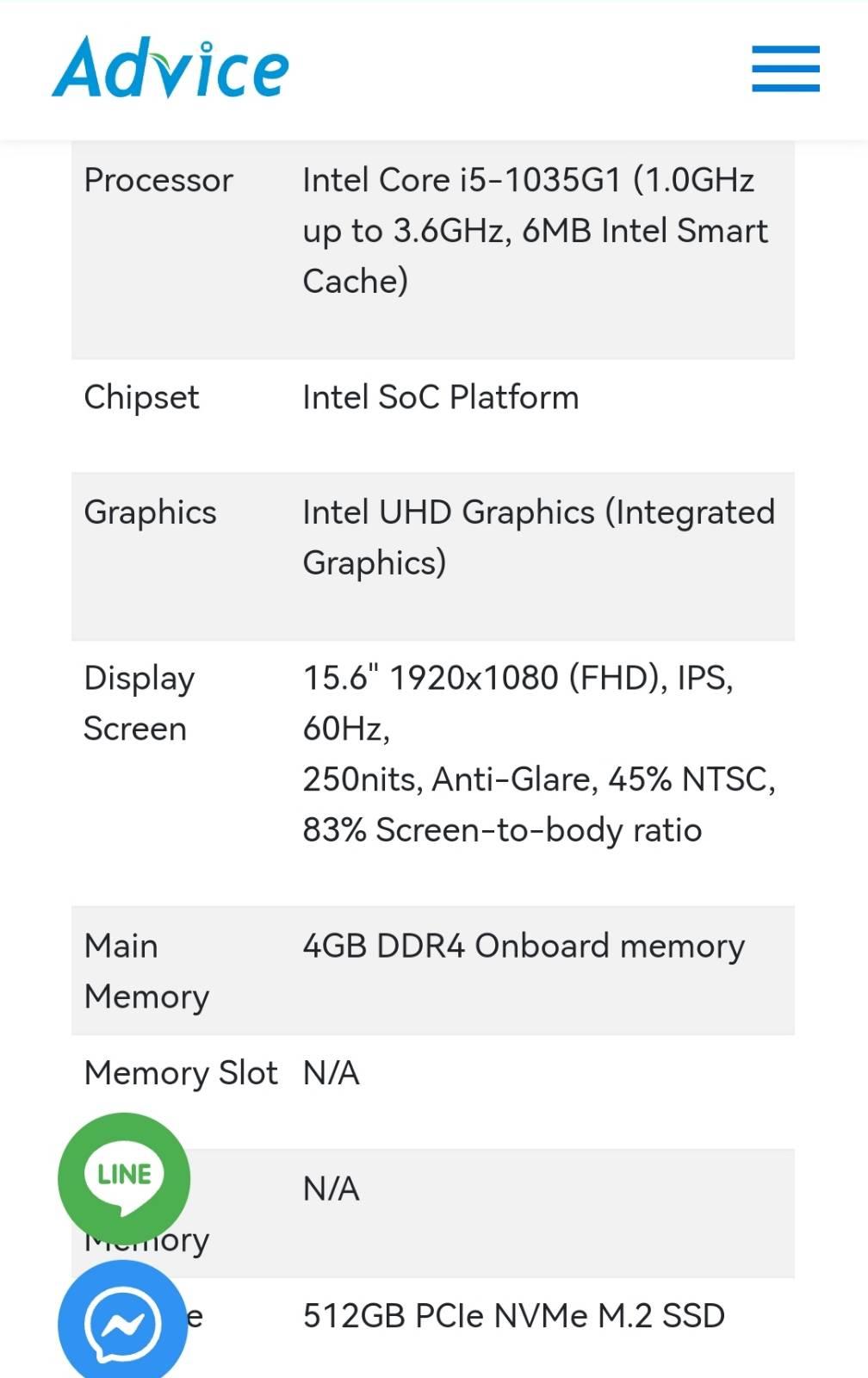
Task: Tap the Advice logo
Action: 170,68
